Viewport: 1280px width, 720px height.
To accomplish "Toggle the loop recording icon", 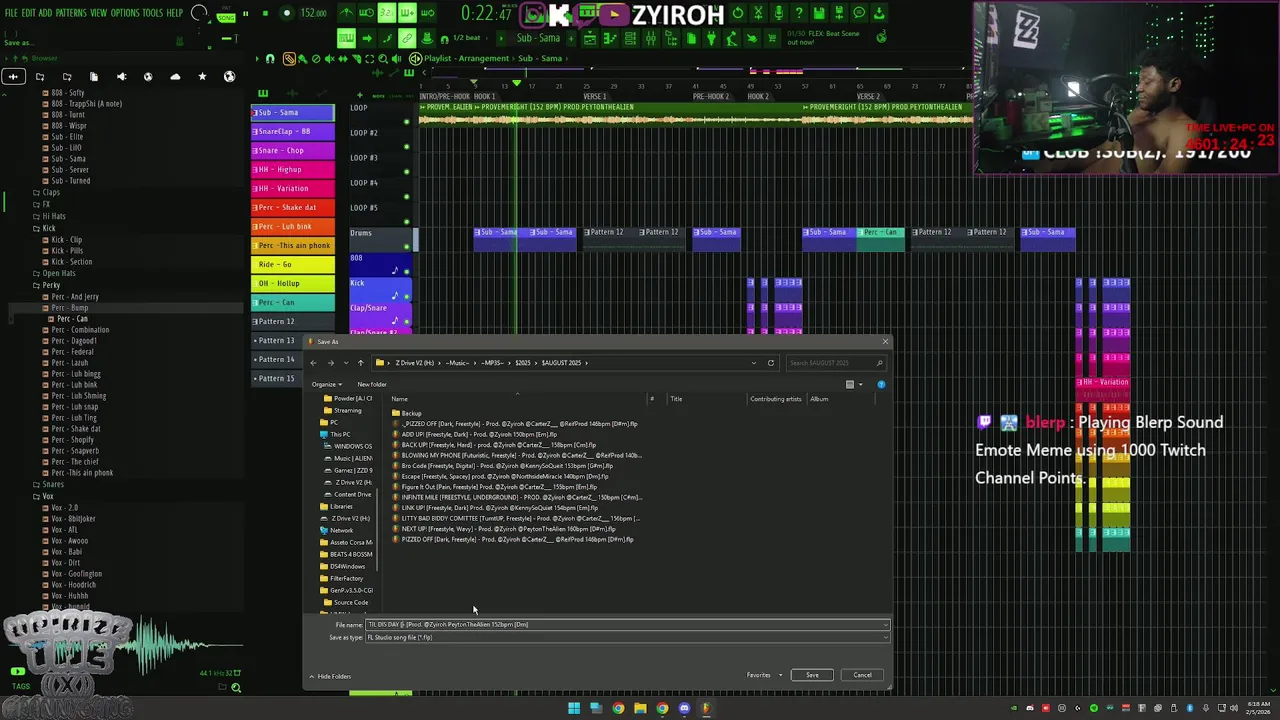I will (427, 13).
